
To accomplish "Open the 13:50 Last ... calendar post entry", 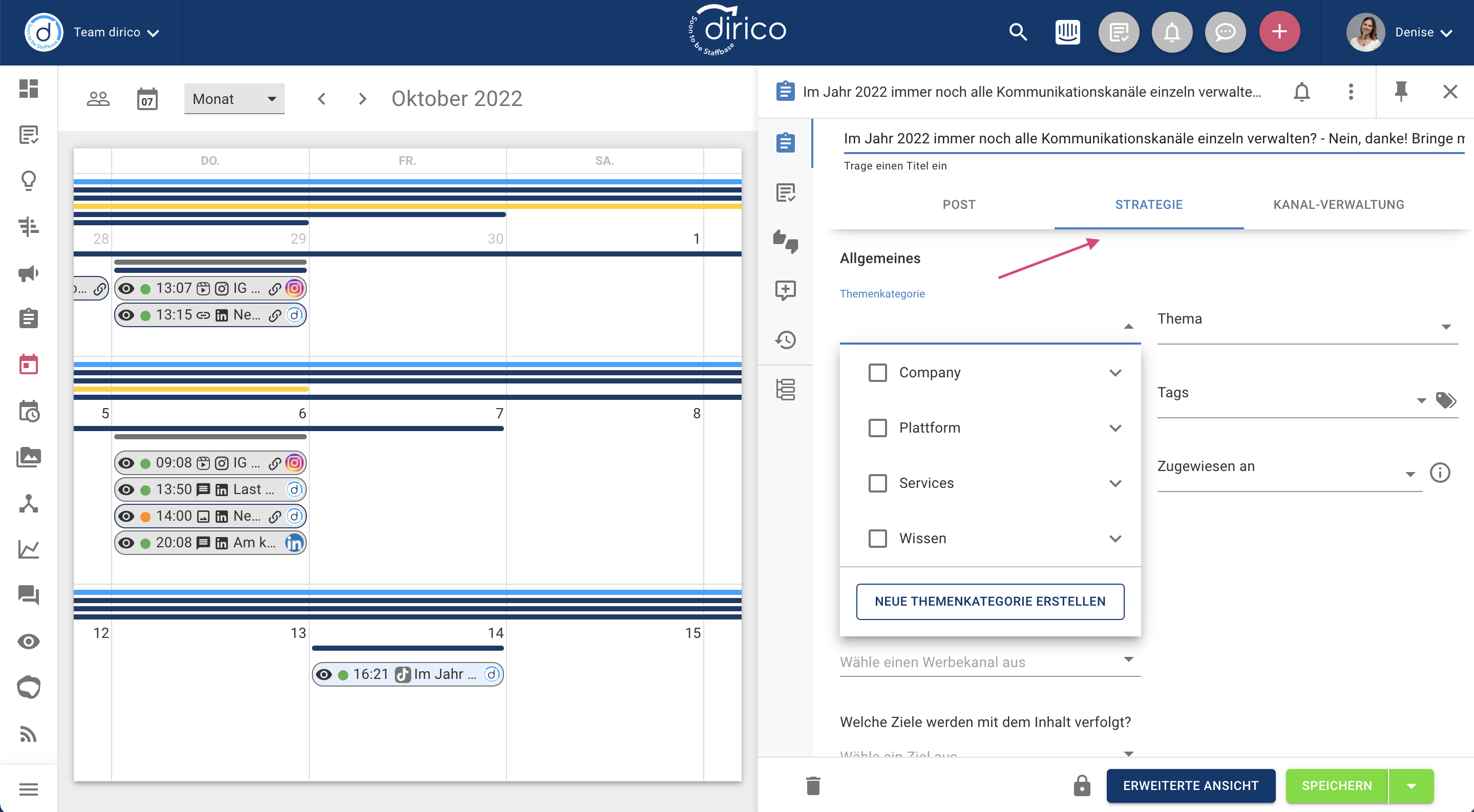I will [210, 489].
